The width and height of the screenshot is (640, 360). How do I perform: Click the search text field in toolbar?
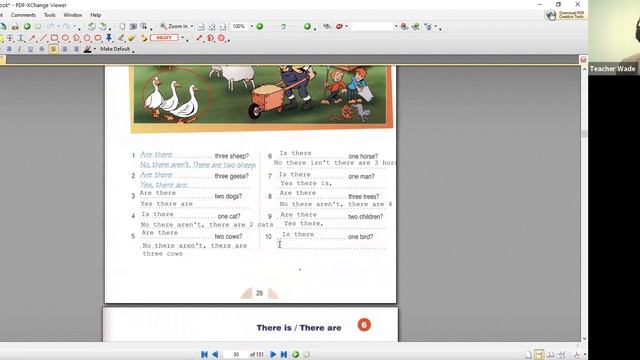(x=371, y=27)
